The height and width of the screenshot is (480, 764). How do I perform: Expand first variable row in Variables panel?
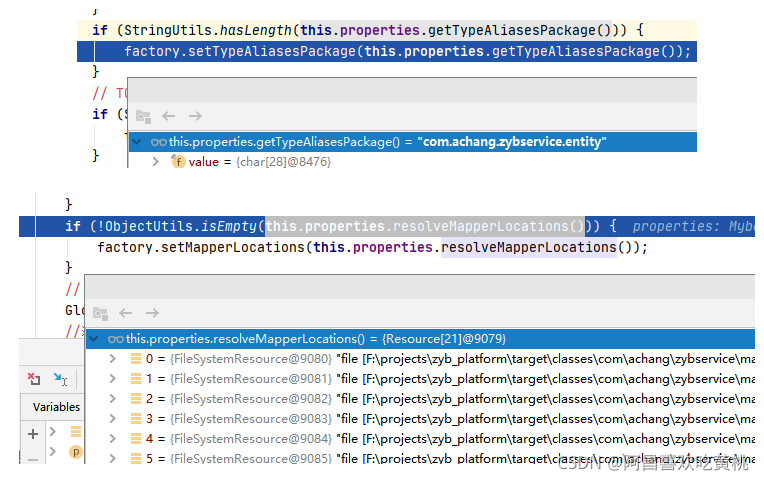(x=53, y=432)
